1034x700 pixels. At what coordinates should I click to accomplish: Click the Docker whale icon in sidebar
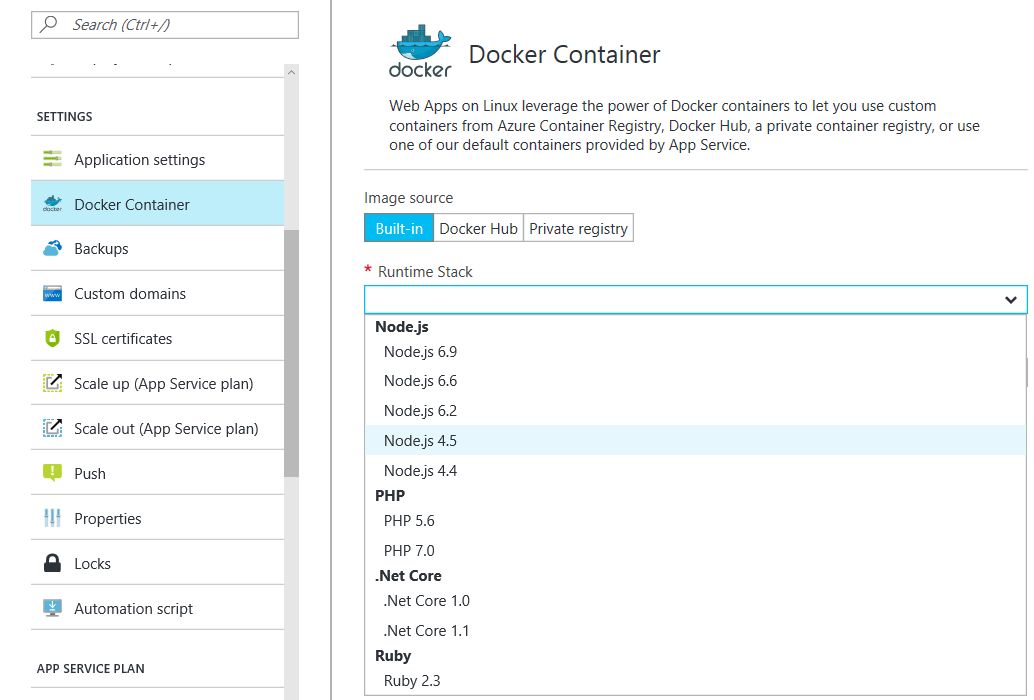[x=52, y=204]
